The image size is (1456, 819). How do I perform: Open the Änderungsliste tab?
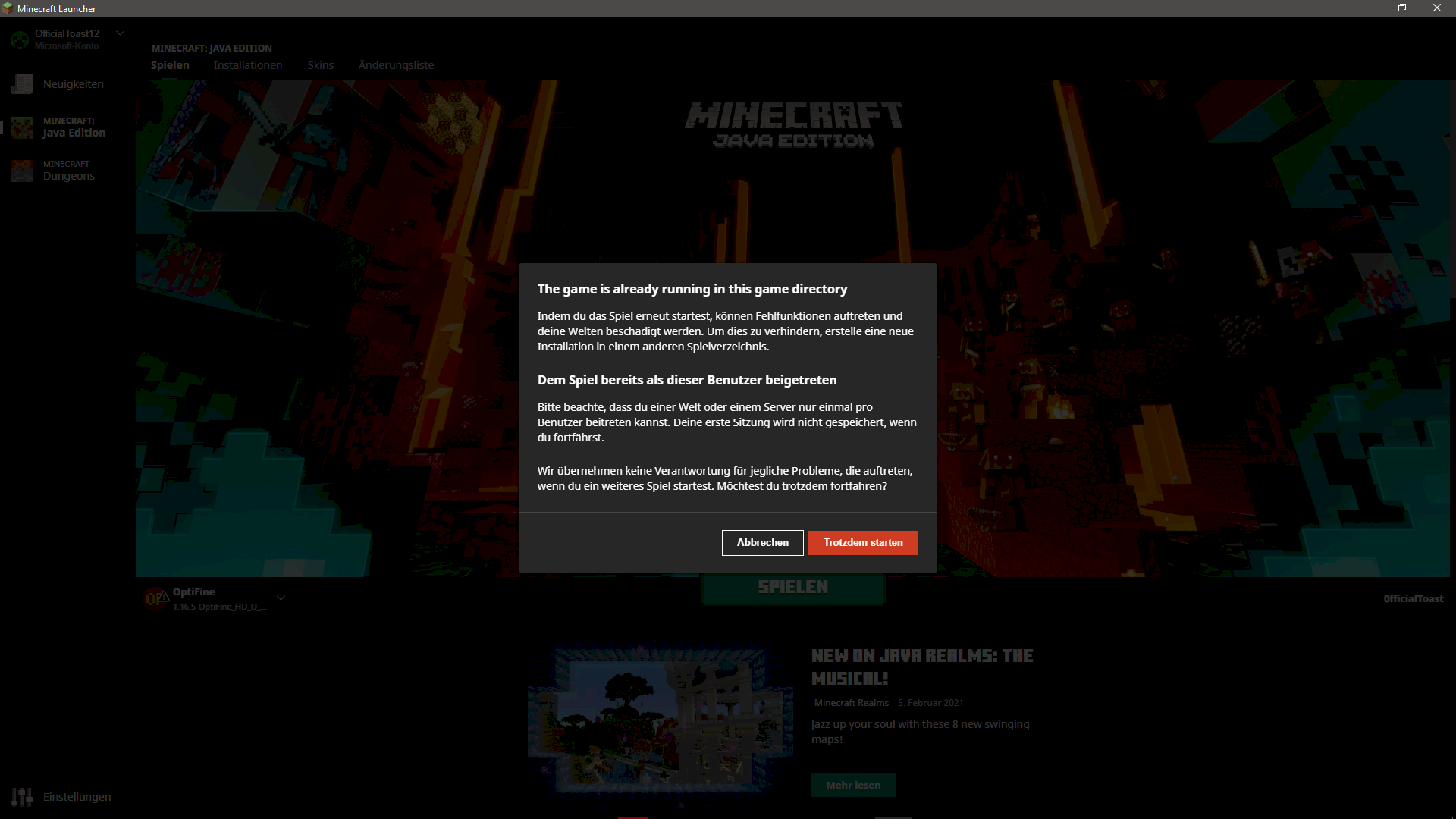click(x=396, y=65)
